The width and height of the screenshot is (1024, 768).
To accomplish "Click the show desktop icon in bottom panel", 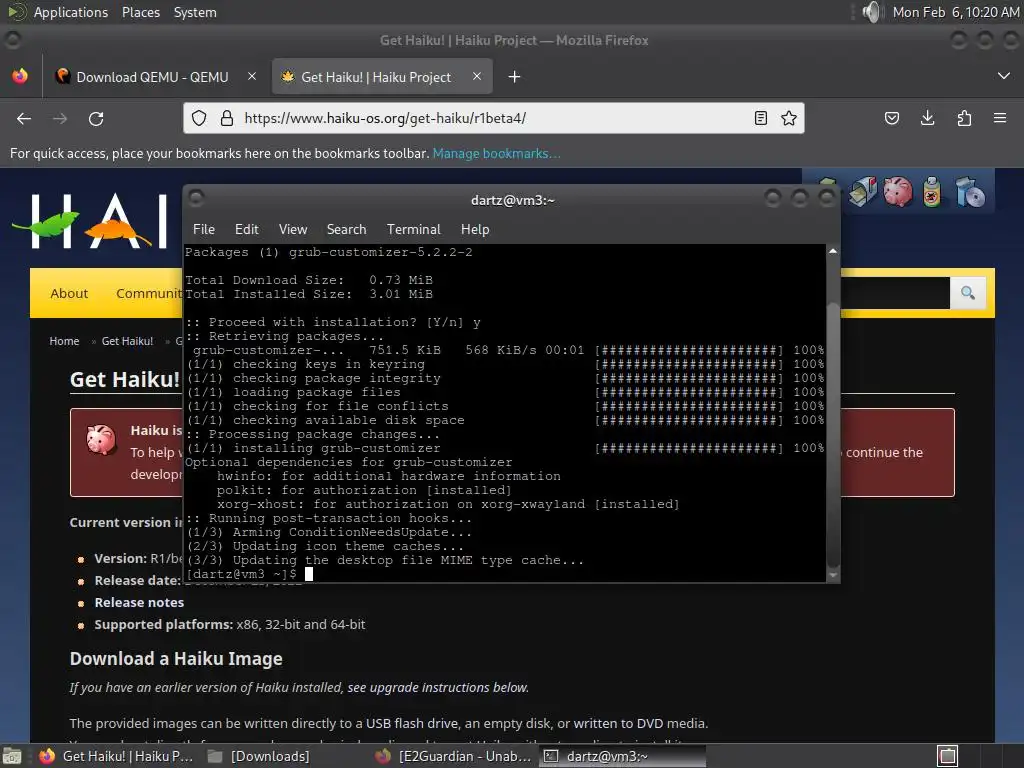I will [x=12, y=756].
